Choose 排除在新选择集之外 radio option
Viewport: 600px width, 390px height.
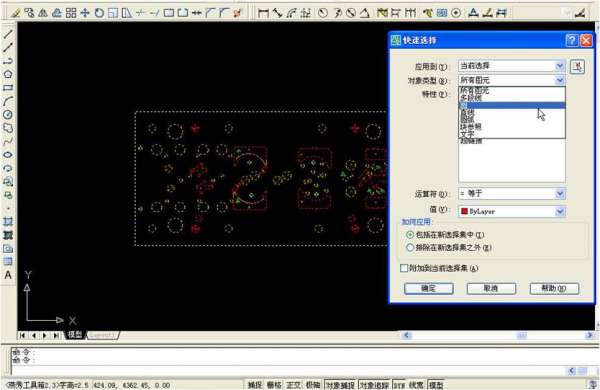449,248
